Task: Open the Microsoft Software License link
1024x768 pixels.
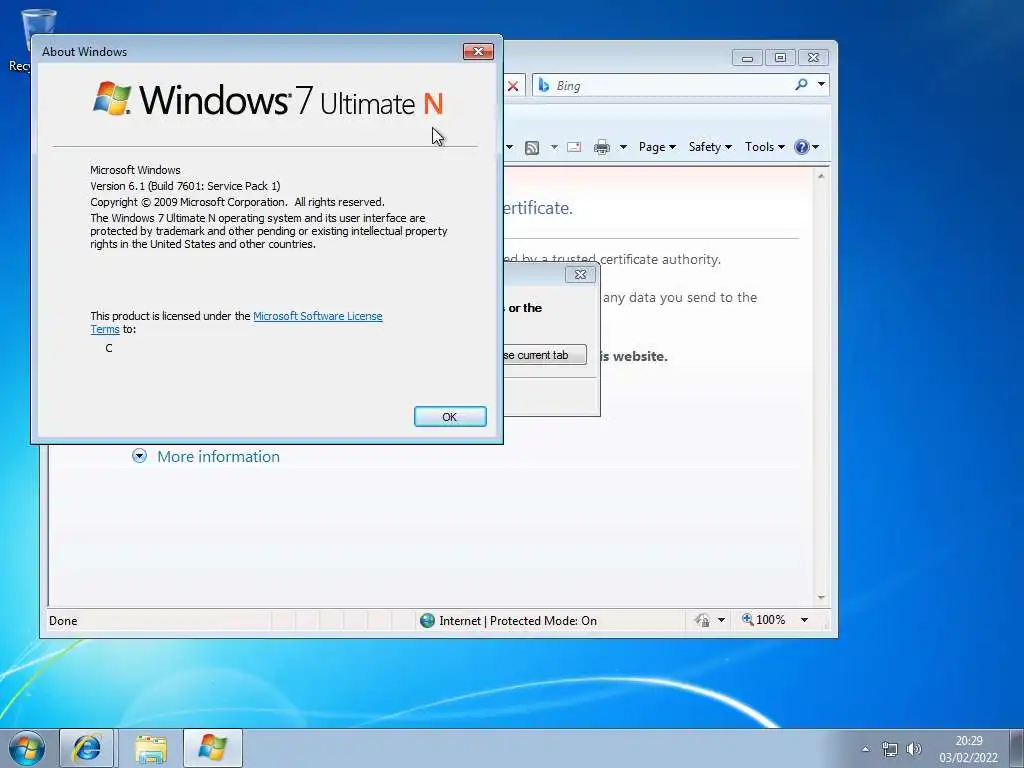Action: point(317,316)
